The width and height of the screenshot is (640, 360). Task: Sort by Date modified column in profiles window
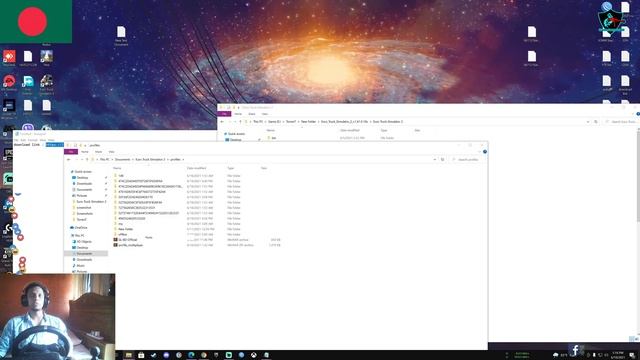coord(196,168)
